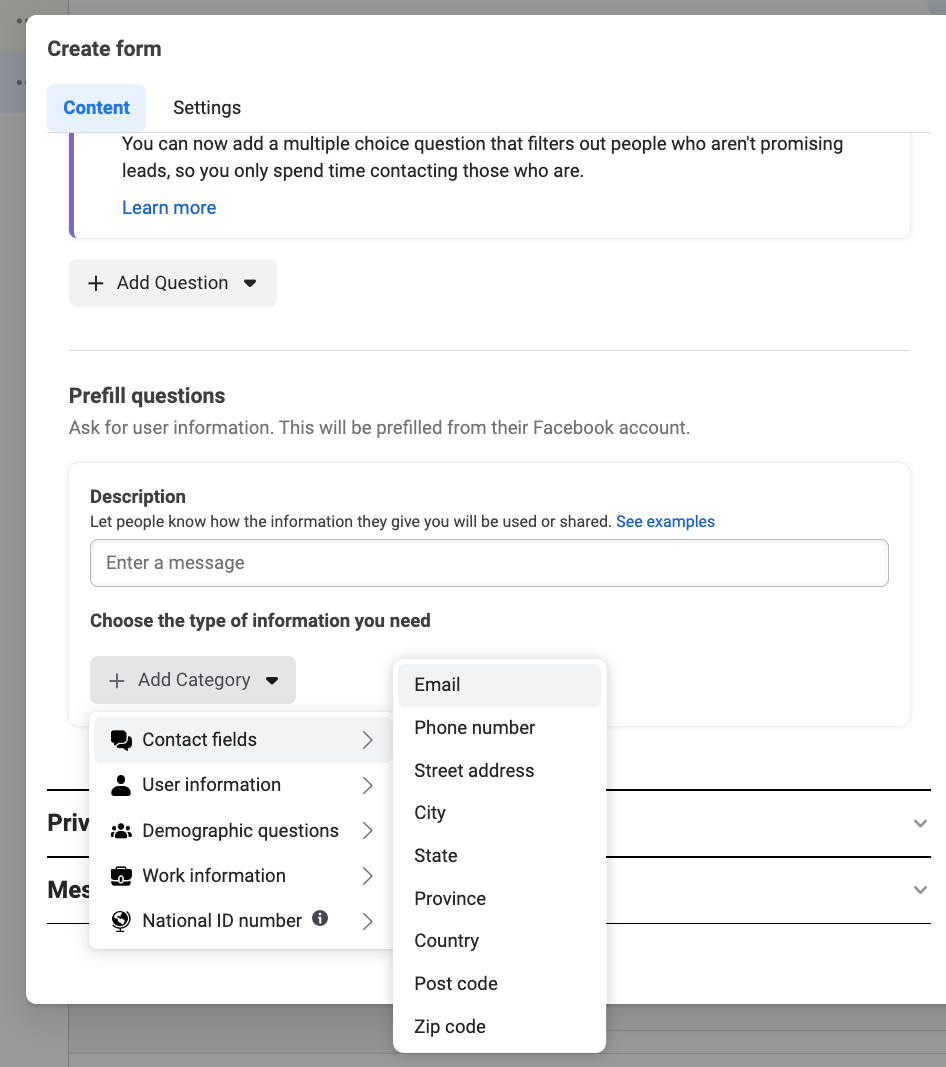946x1067 pixels.
Task: Expand the Work information submenu chevron
Action: 367,876
